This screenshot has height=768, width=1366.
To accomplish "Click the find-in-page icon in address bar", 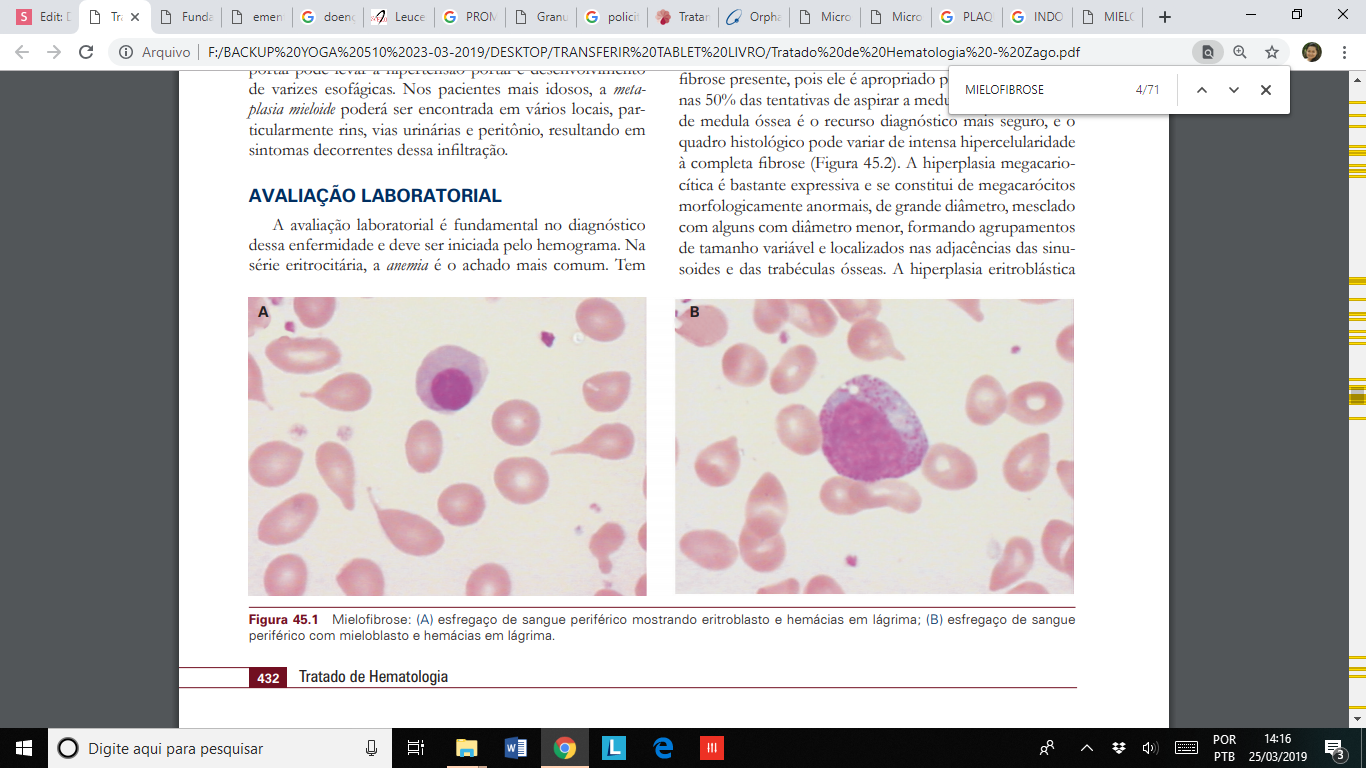I will pyautogui.click(x=1208, y=52).
